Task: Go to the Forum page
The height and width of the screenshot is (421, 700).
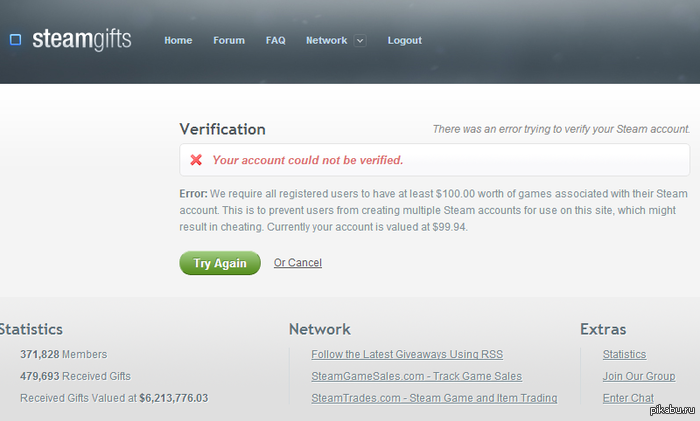Action: click(x=229, y=41)
